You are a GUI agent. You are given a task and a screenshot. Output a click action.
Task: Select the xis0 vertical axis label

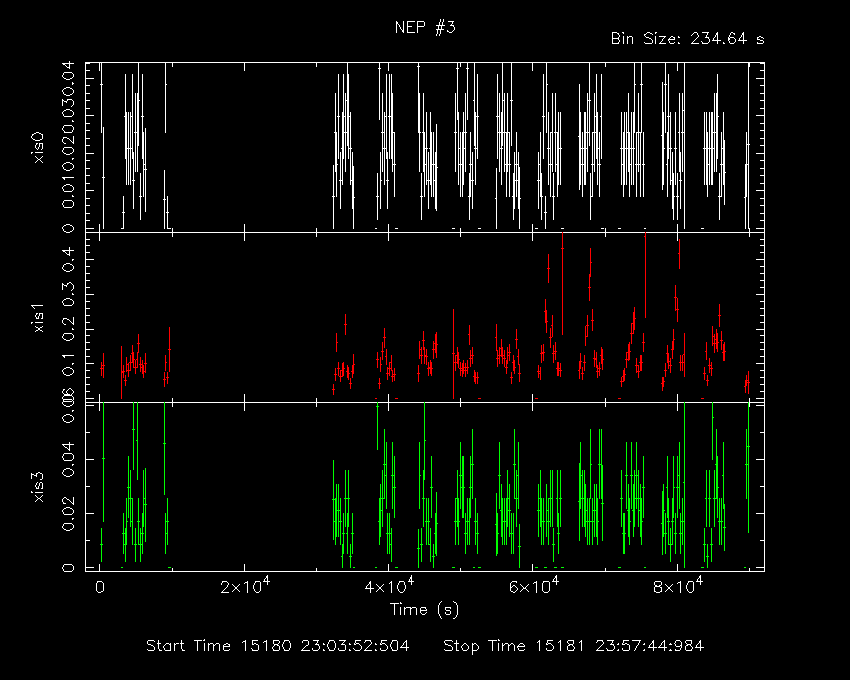[x=38, y=147]
